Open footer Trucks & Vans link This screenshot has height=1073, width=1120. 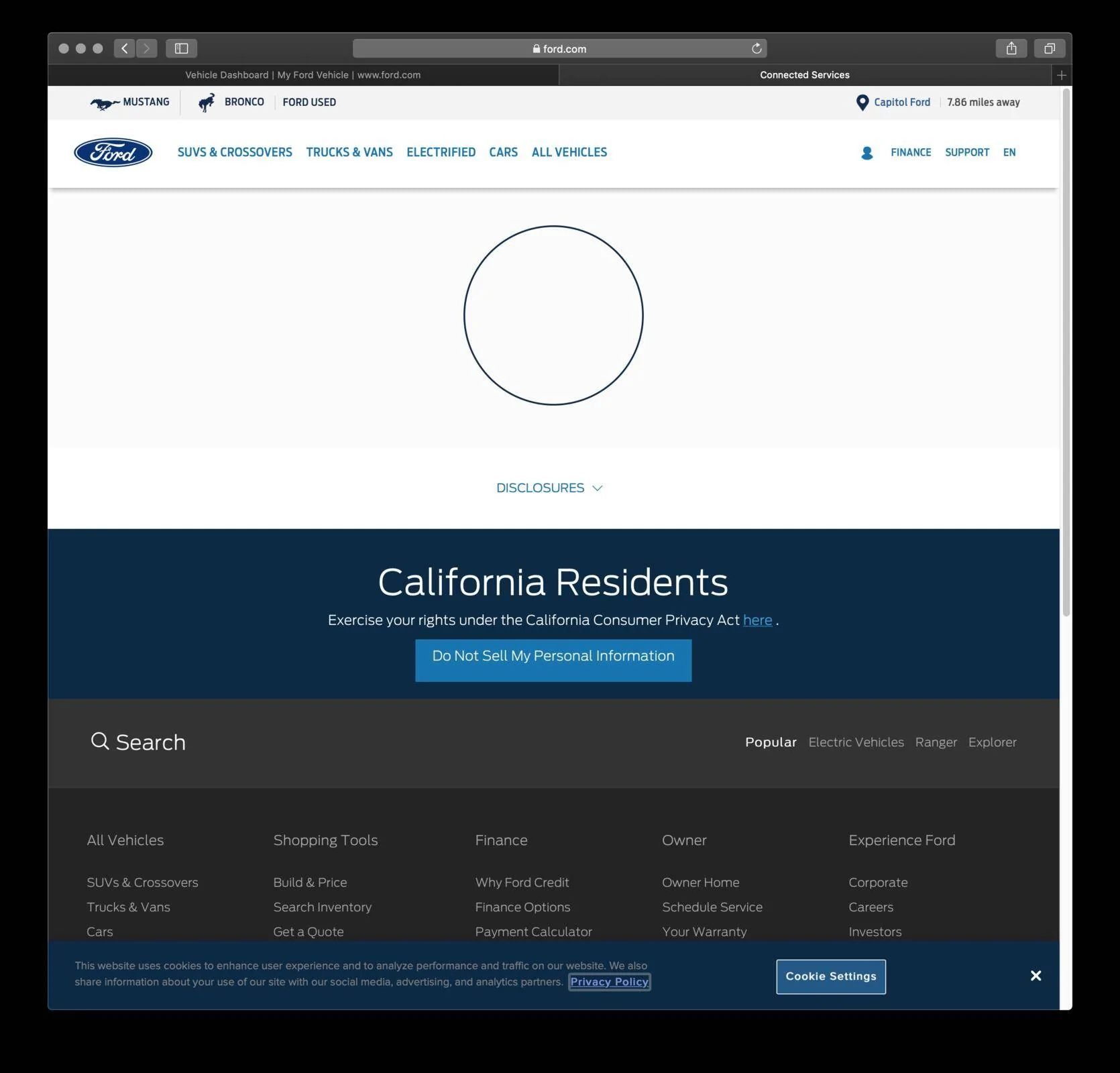pos(128,907)
